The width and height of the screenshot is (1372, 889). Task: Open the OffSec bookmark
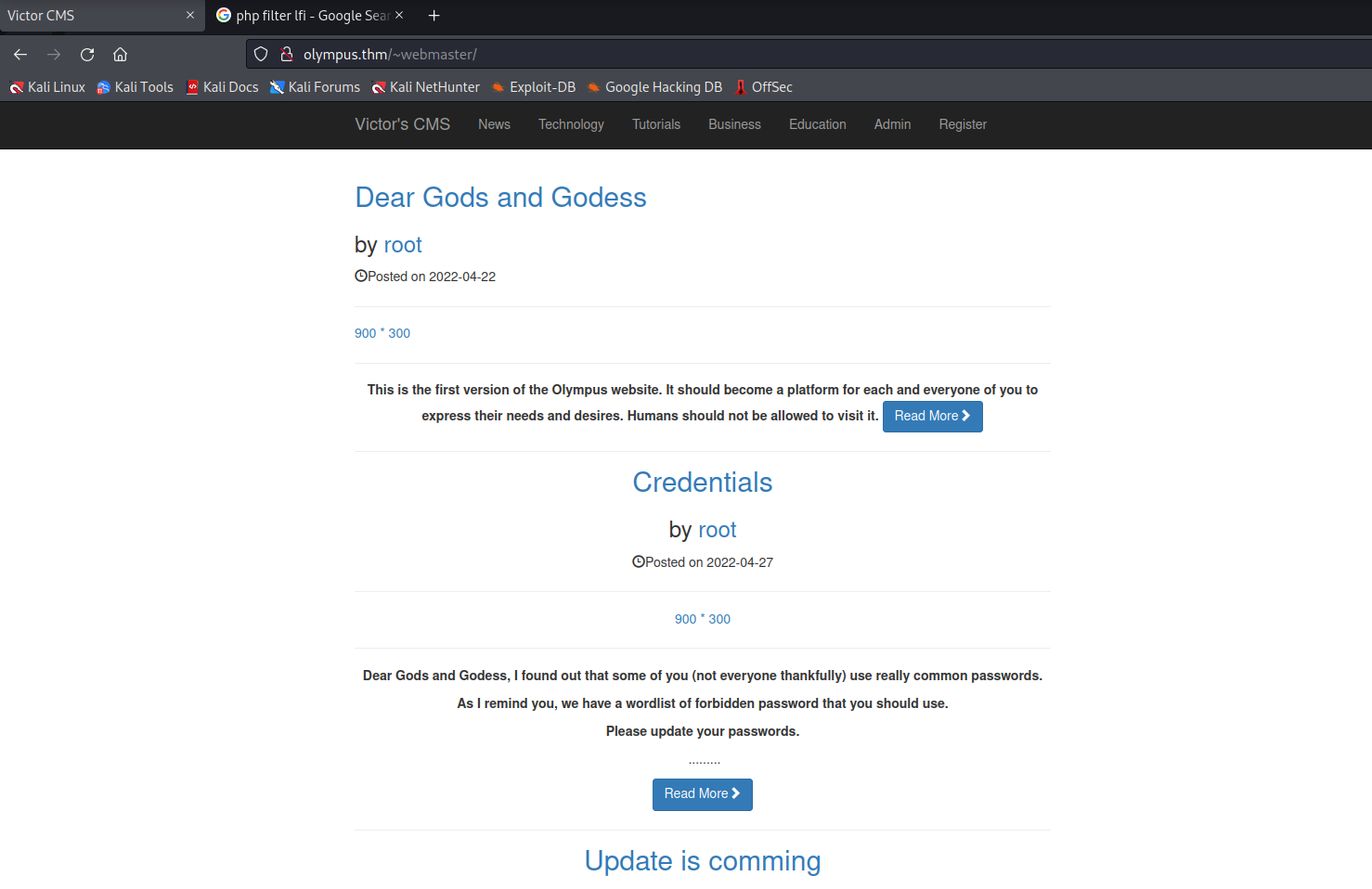[x=763, y=87]
